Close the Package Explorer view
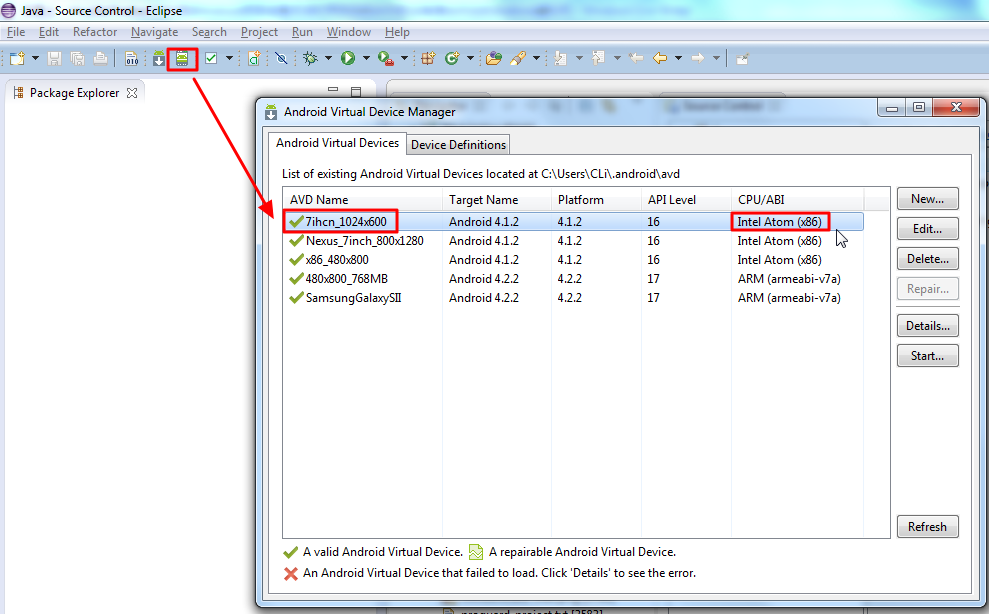This screenshot has width=989, height=614. (x=132, y=93)
